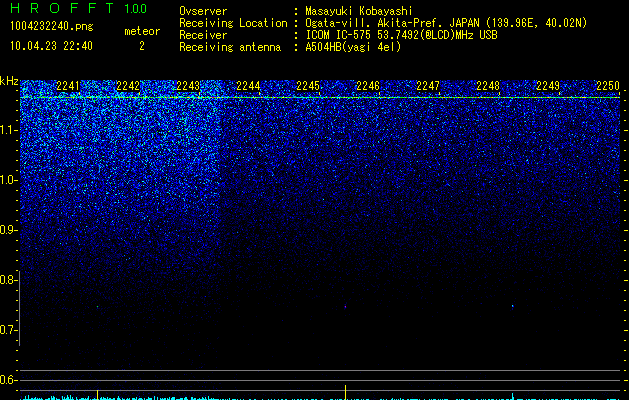Viewport: 629px width, 400px height.
Task: Click the 1.1 kHz axis label
Action: pyautogui.click(x=8, y=130)
